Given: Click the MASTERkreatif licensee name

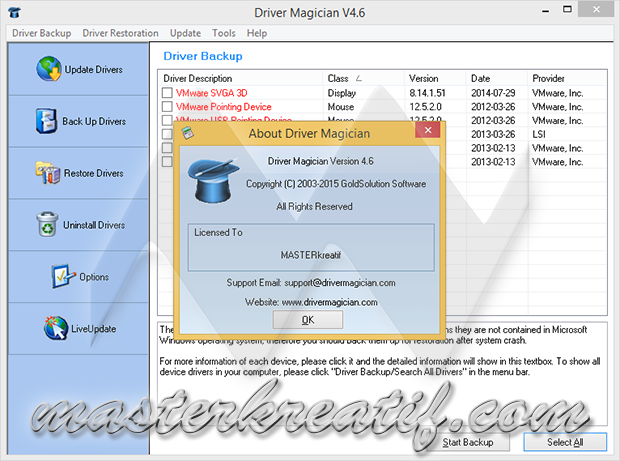Looking at the screenshot, I should pyautogui.click(x=311, y=255).
